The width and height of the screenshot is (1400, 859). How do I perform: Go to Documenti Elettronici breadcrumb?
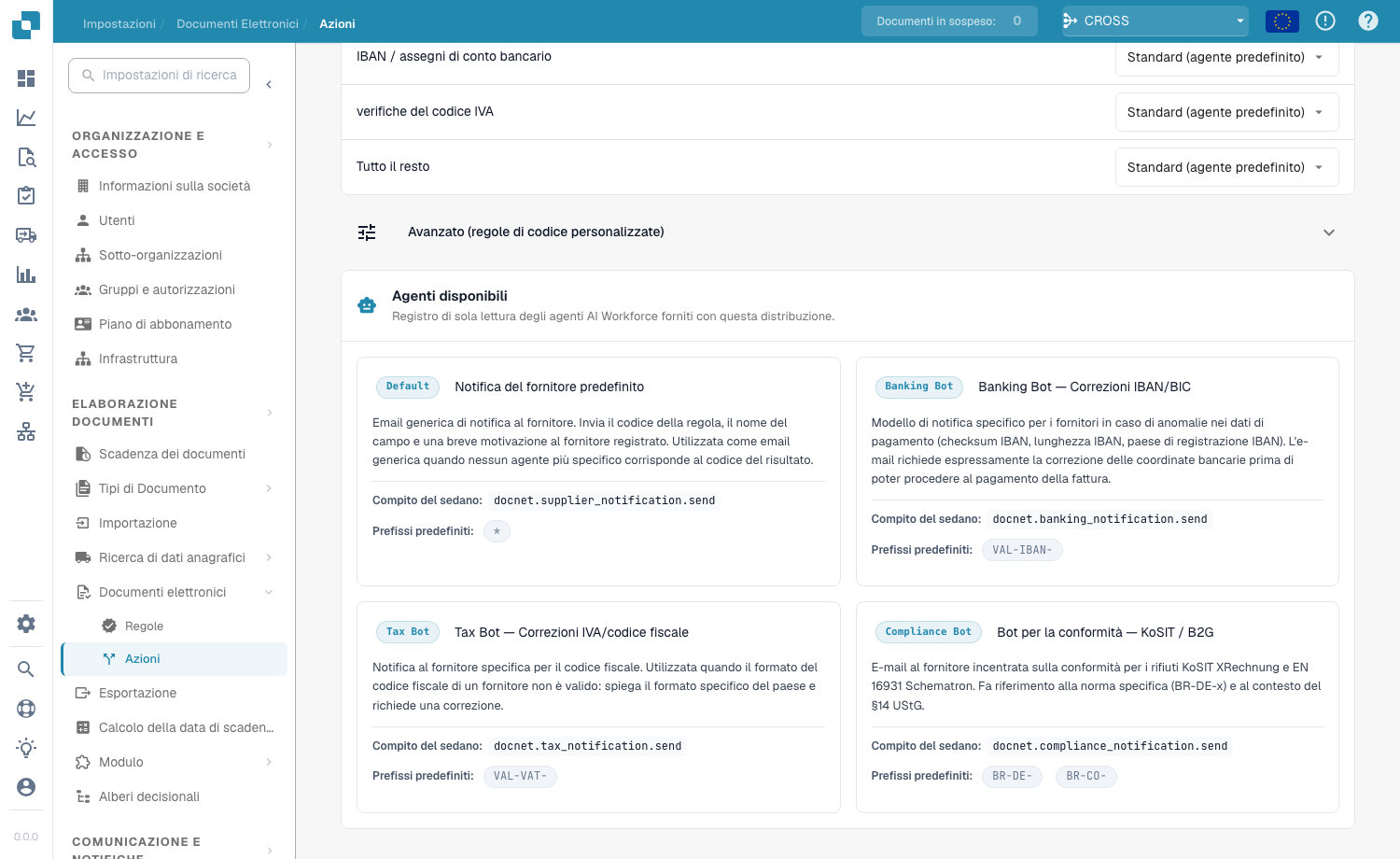(237, 23)
